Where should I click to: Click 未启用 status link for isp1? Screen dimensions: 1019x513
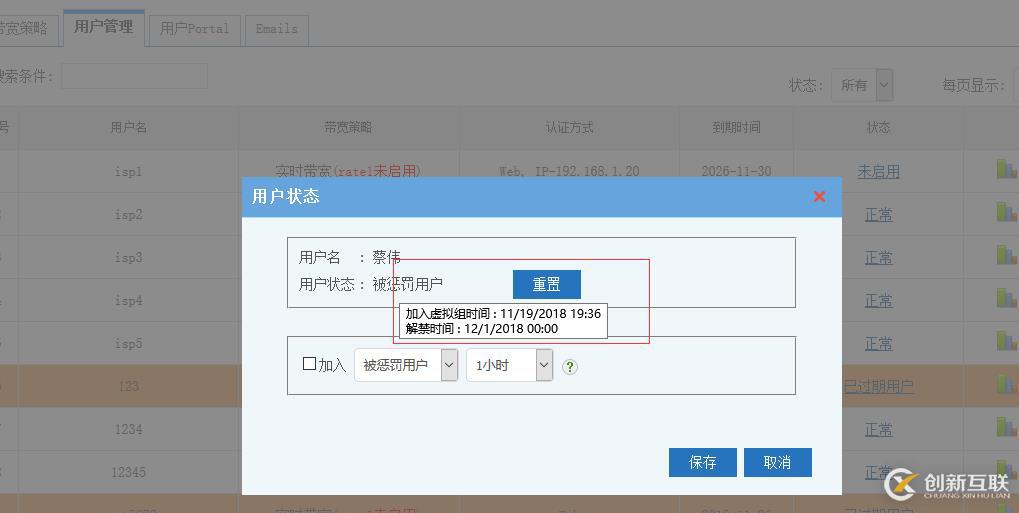click(x=879, y=172)
